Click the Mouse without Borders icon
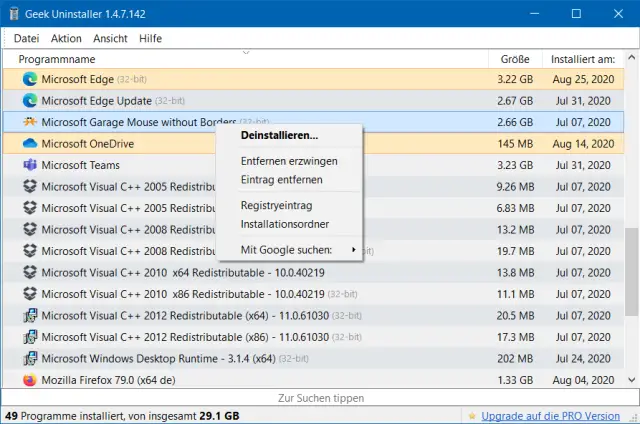This screenshot has width=640, height=424. click(29, 122)
